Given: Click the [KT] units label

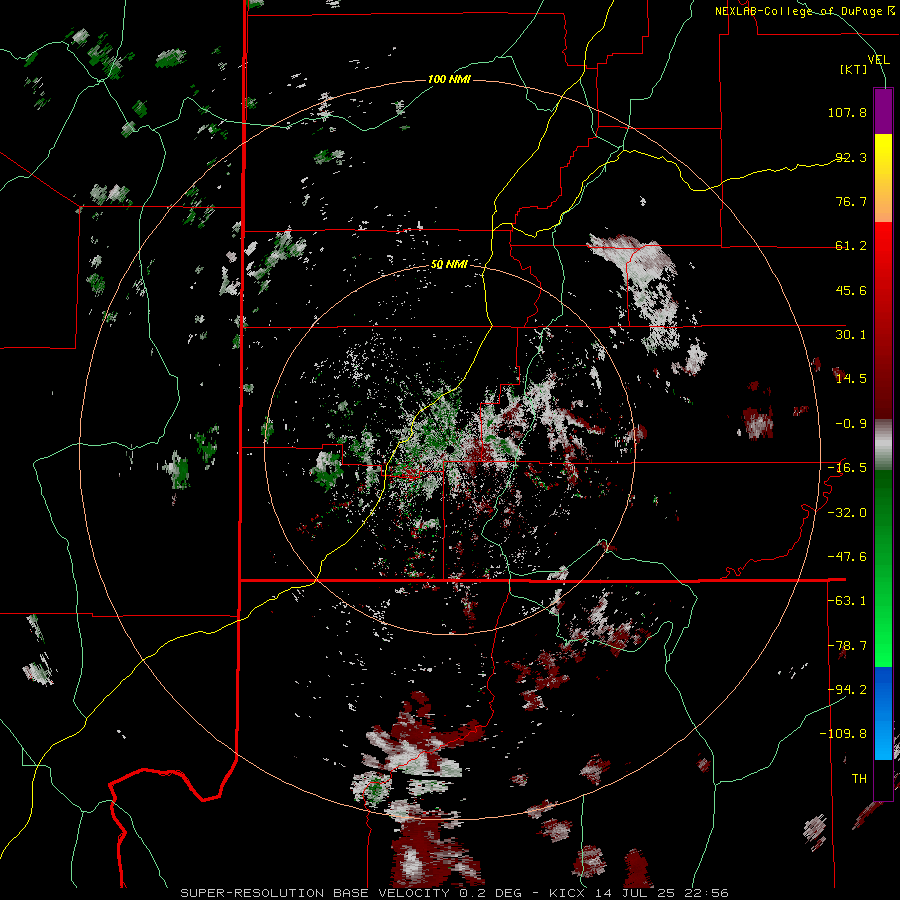Looking at the screenshot, I should [854, 69].
